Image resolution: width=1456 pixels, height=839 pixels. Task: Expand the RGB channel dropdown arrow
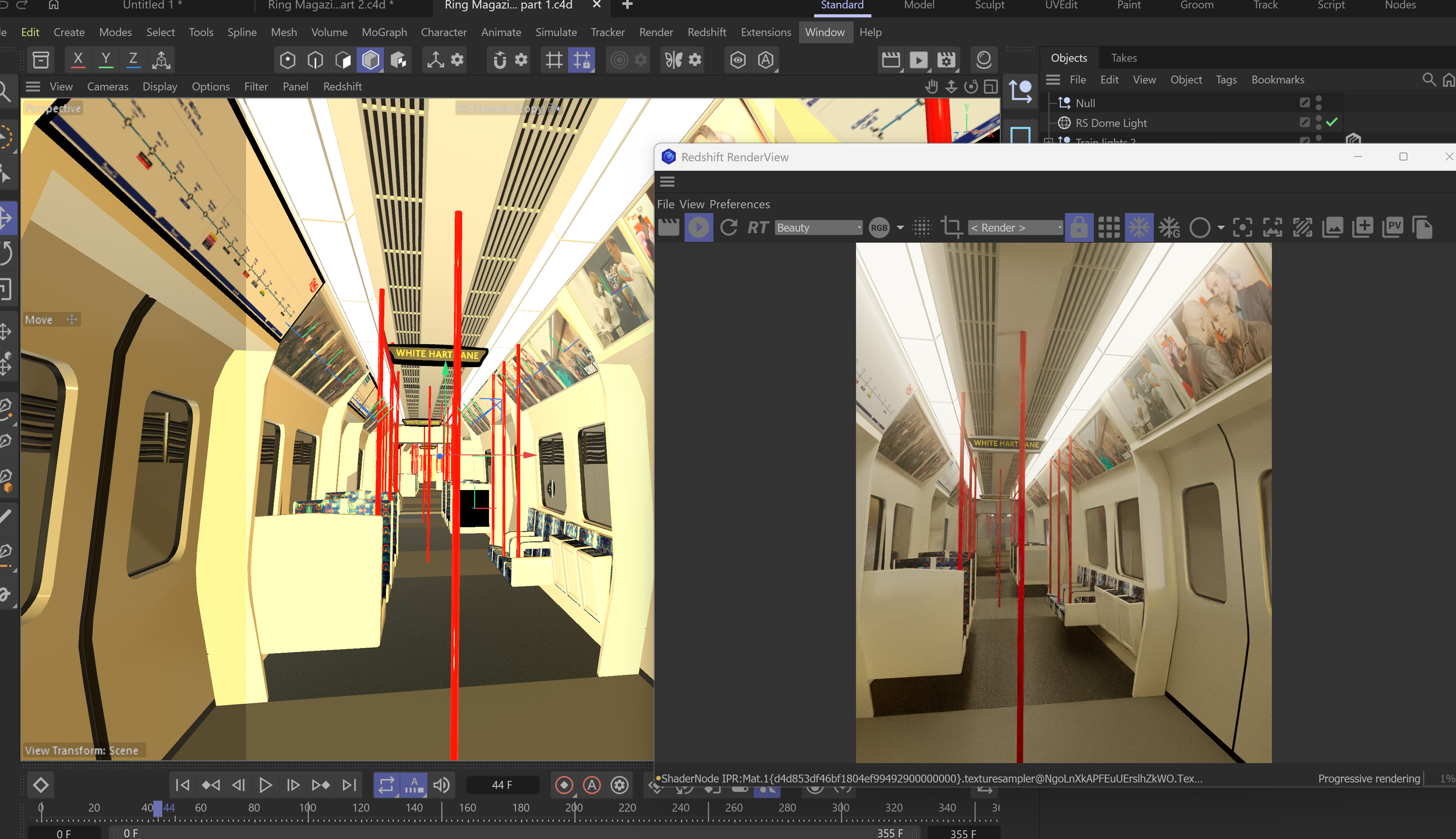click(900, 228)
